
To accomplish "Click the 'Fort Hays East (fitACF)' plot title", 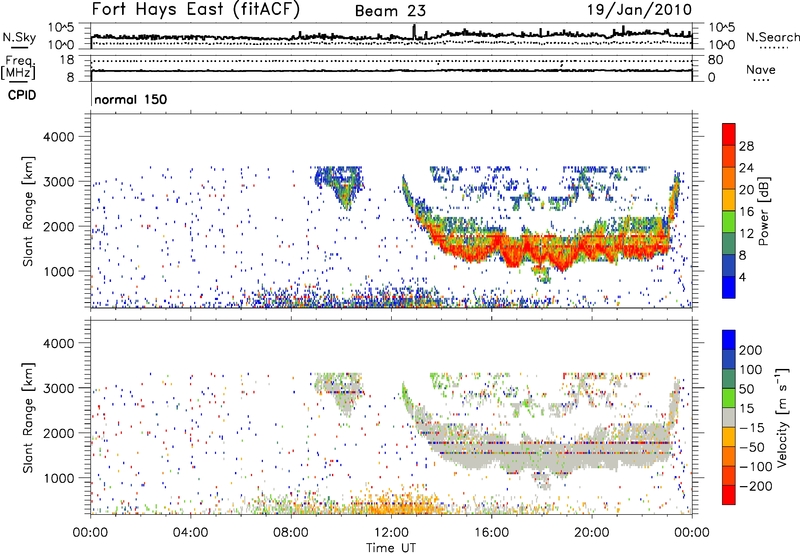I will (196, 10).
